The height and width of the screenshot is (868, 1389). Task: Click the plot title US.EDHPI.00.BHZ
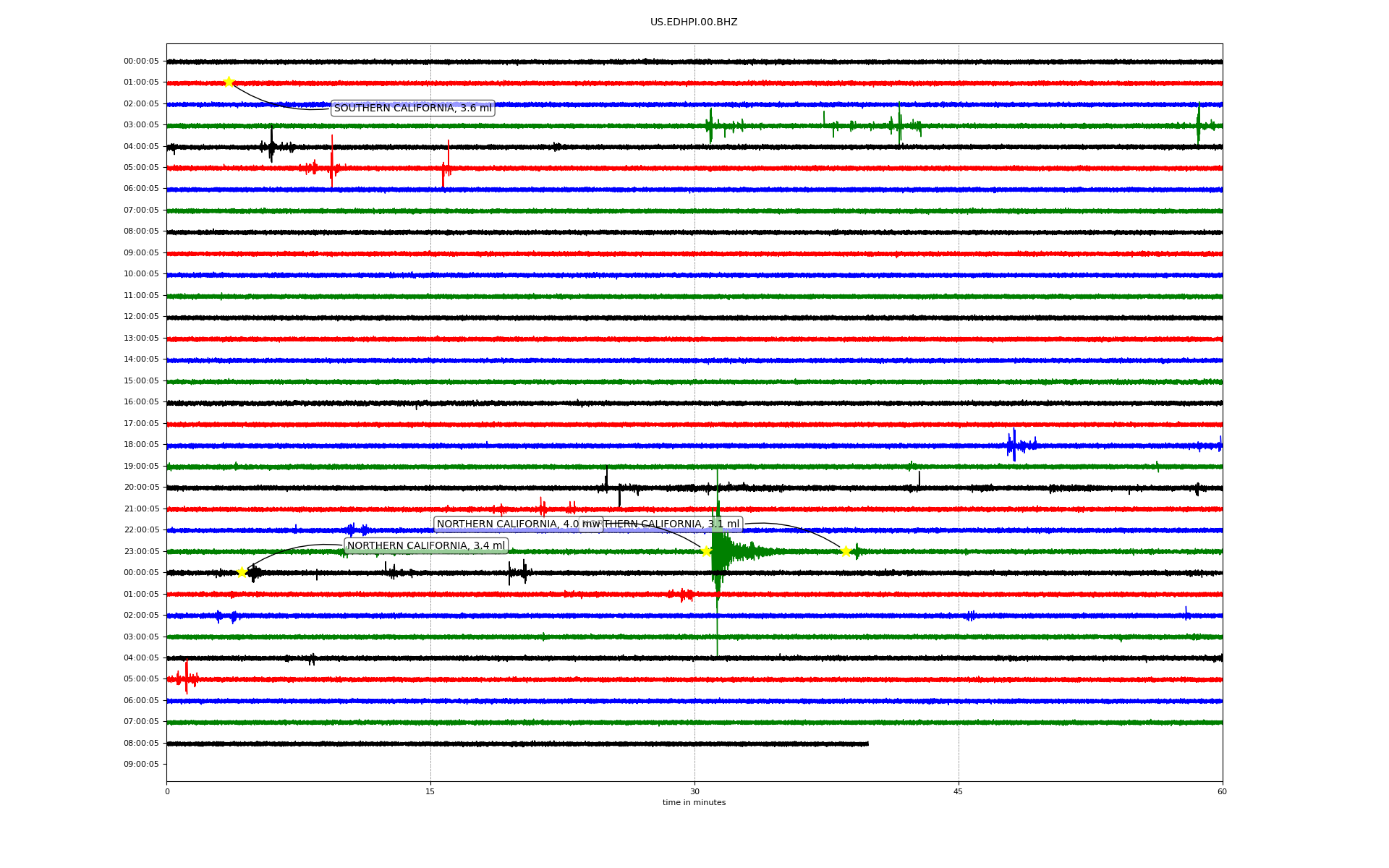click(693, 22)
